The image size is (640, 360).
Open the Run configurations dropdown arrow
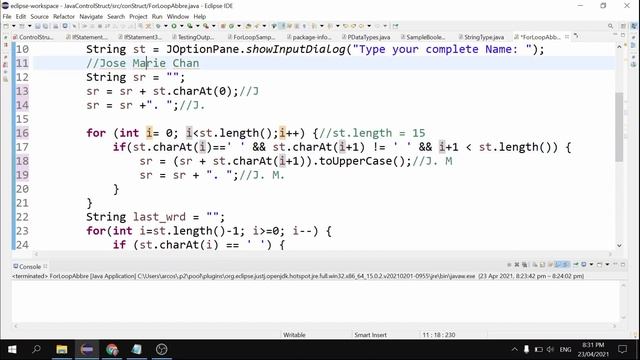[x=182, y=26]
